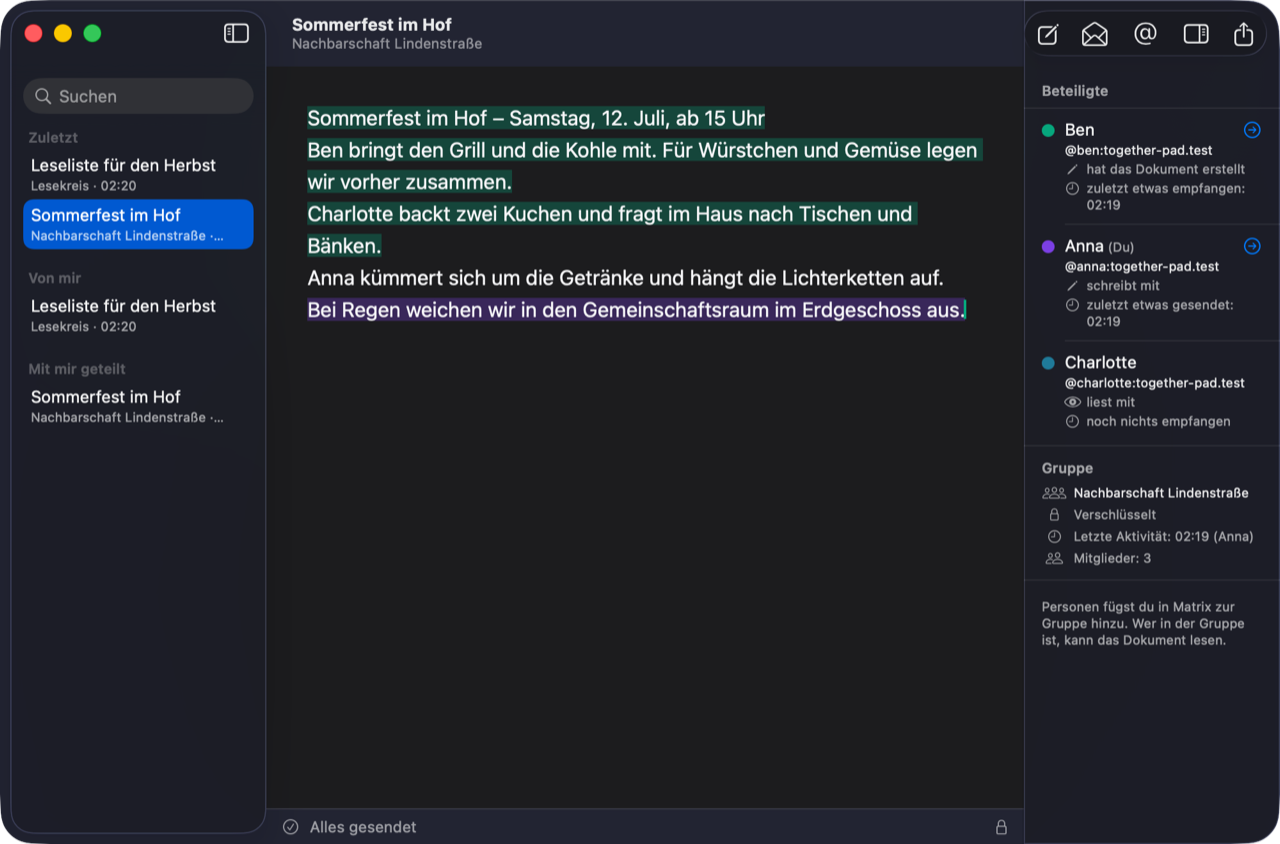Click the line about Anna and Getränke

point(625,278)
